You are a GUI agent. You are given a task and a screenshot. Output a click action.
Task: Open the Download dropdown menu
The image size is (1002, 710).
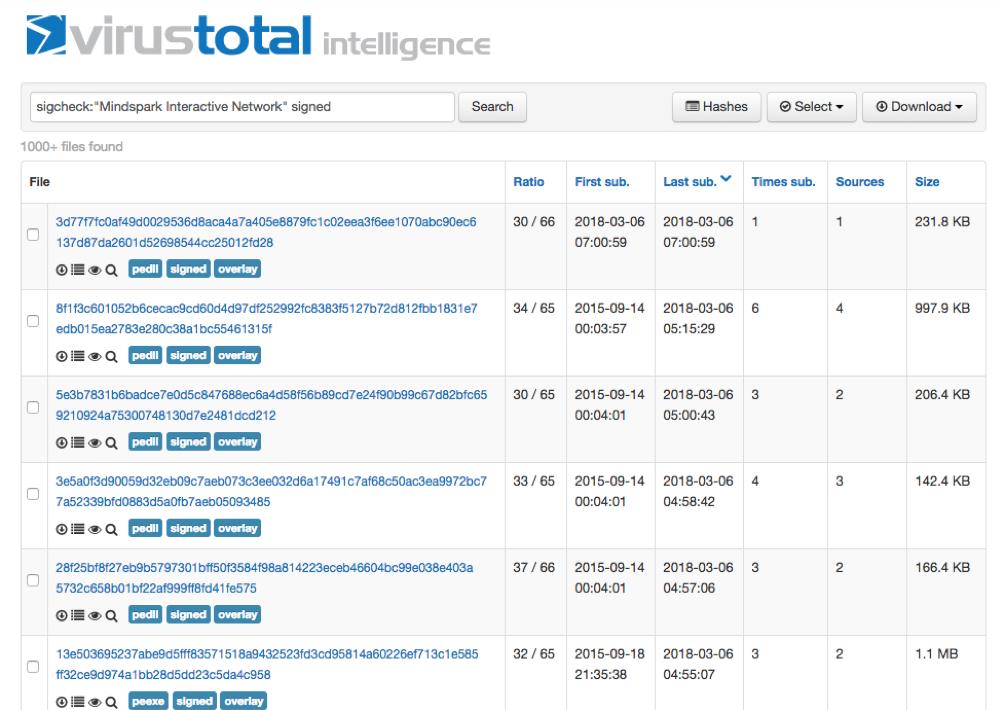pos(919,107)
